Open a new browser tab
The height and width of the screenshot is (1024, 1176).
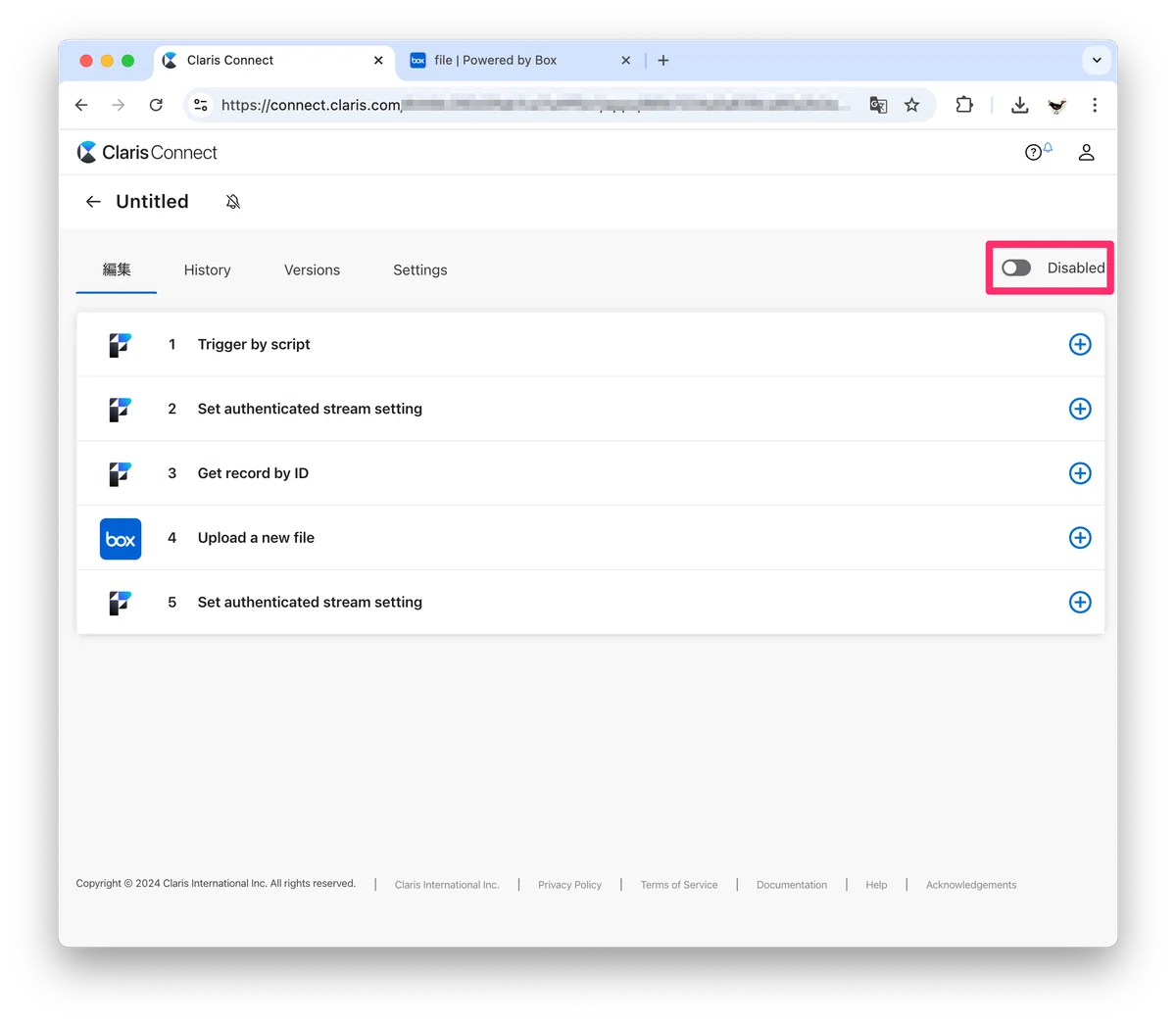click(x=663, y=60)
